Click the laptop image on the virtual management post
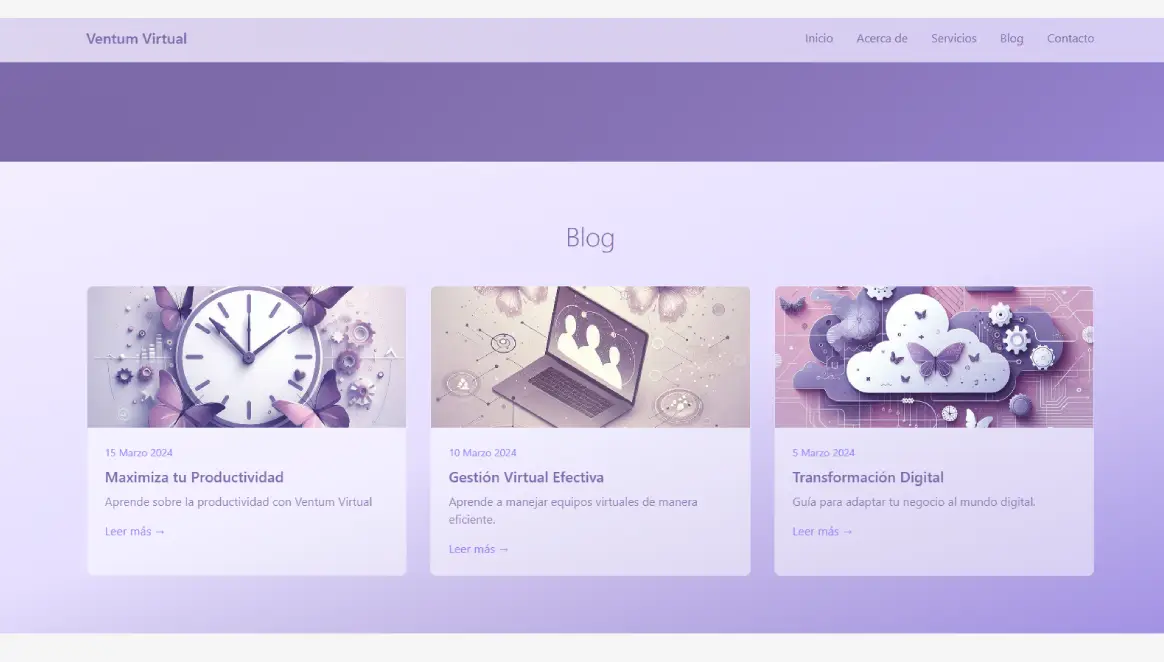The height and width of the screenshot is (662, 1164). point(590,356)
